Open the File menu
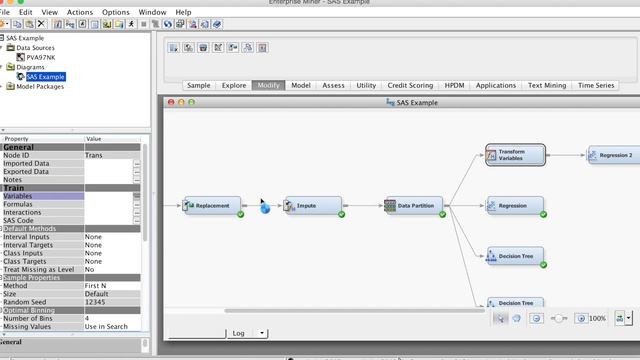The height and width of the screenshot is (360, 640). (4, 12)
